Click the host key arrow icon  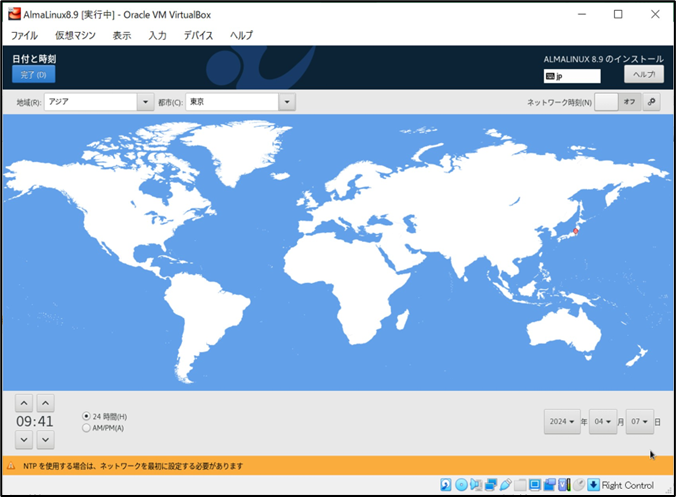594,485
